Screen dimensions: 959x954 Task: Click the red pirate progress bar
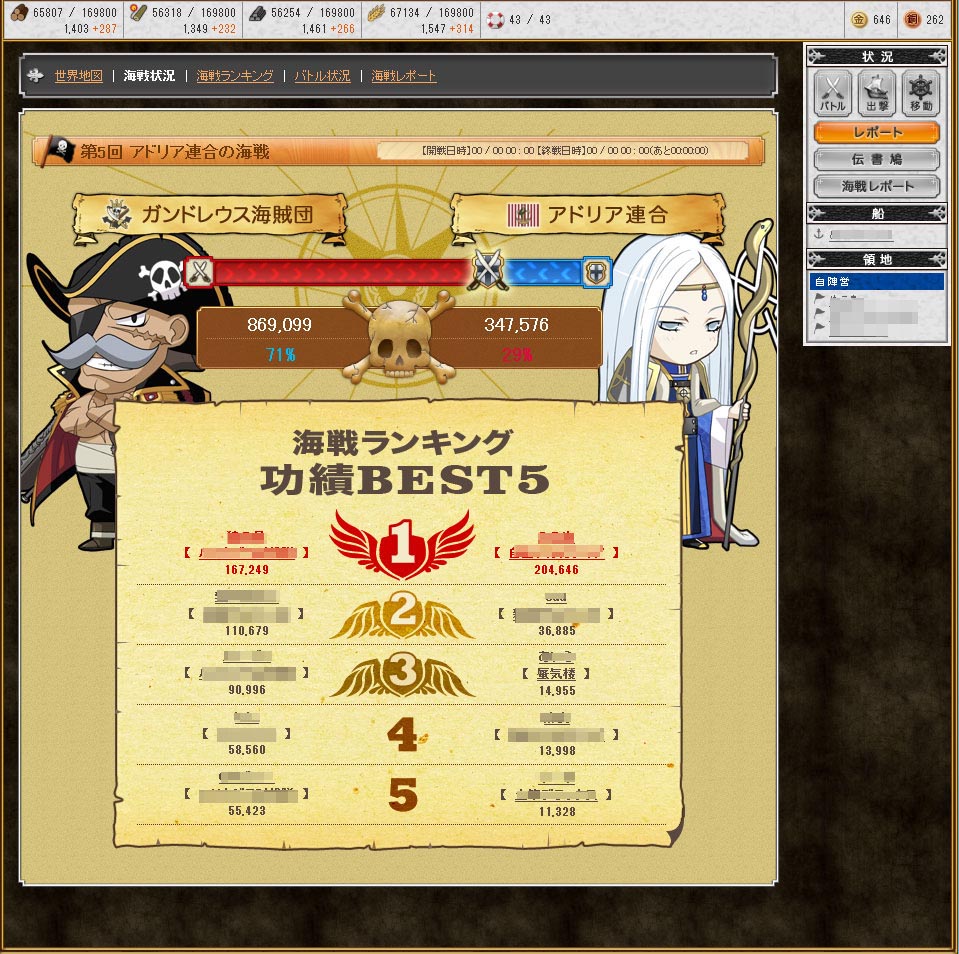tap(341, 273)
